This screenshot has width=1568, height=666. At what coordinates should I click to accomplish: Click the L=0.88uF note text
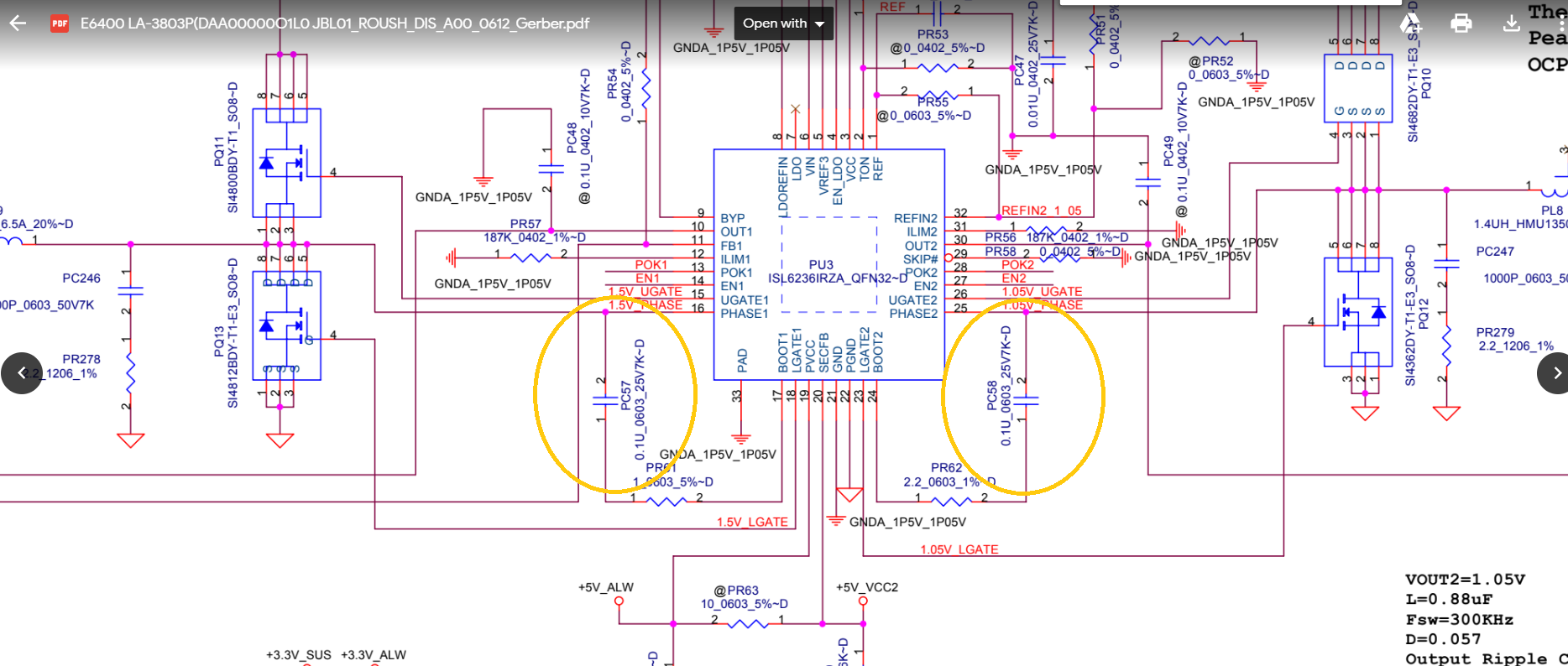point(1449,600)
